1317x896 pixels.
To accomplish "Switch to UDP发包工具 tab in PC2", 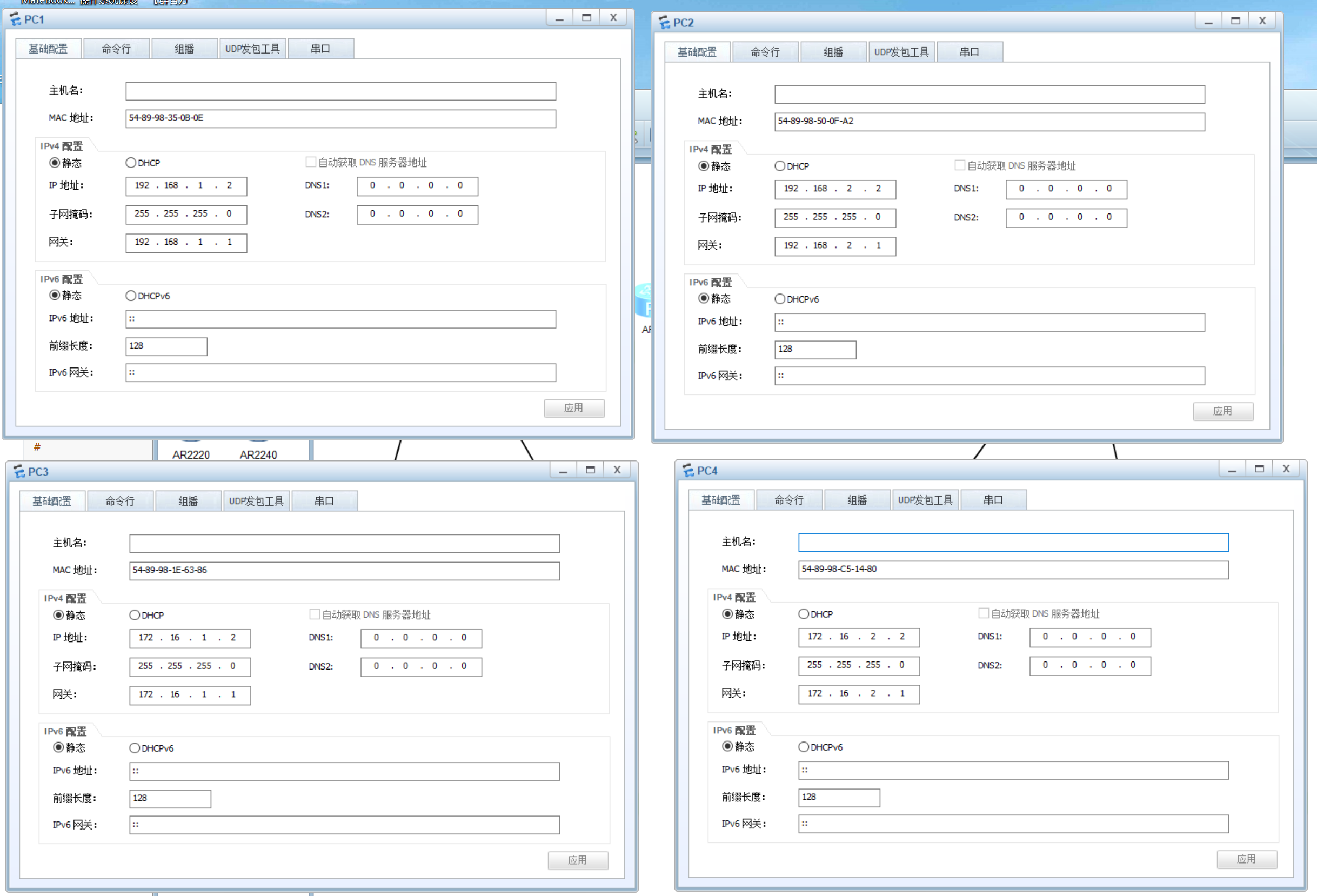I will [x=901, y=52].
